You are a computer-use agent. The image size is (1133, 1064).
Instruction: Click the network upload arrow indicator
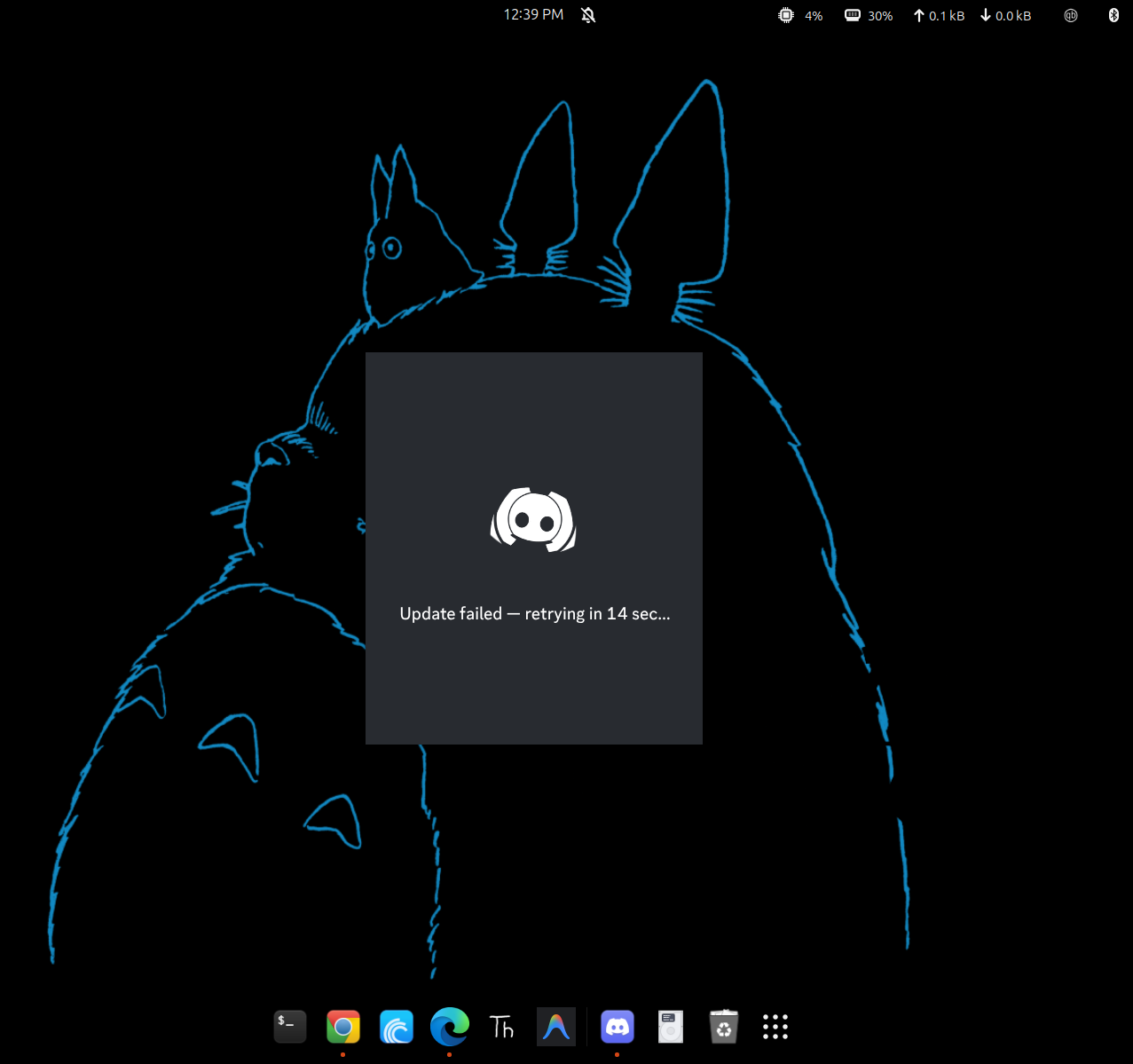(x=918, y=15)
